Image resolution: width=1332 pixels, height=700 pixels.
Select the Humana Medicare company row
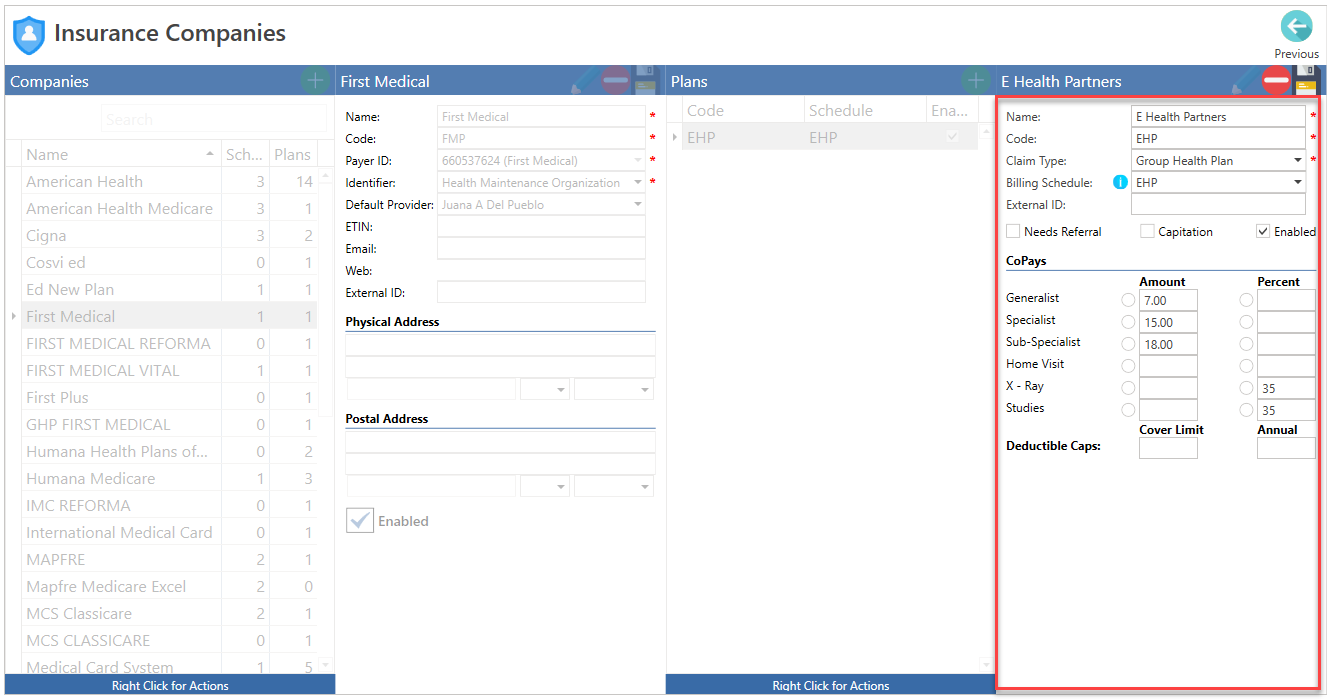(x=169, y=479)
